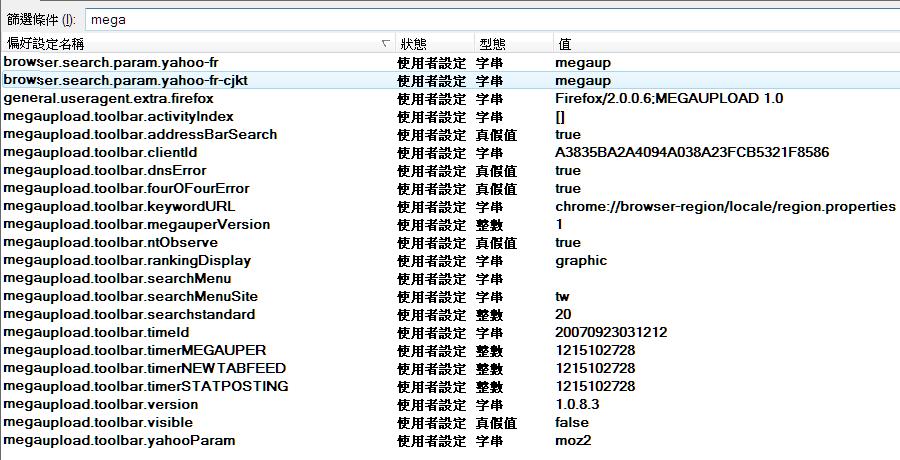
Task: Click the sort arrow in the name column header
Action: coord(386,44)
